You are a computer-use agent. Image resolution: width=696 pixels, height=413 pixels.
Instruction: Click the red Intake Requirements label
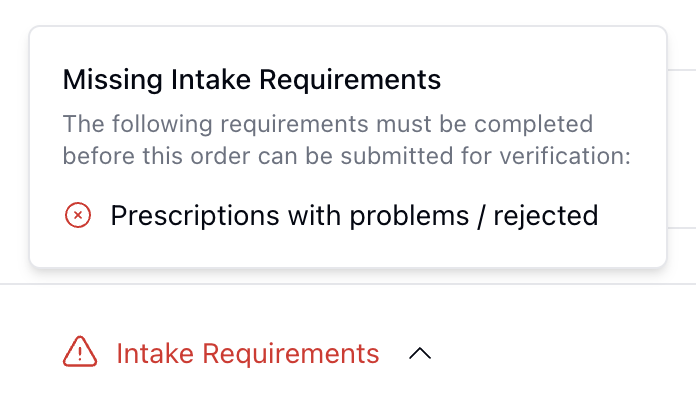(248, 353)
